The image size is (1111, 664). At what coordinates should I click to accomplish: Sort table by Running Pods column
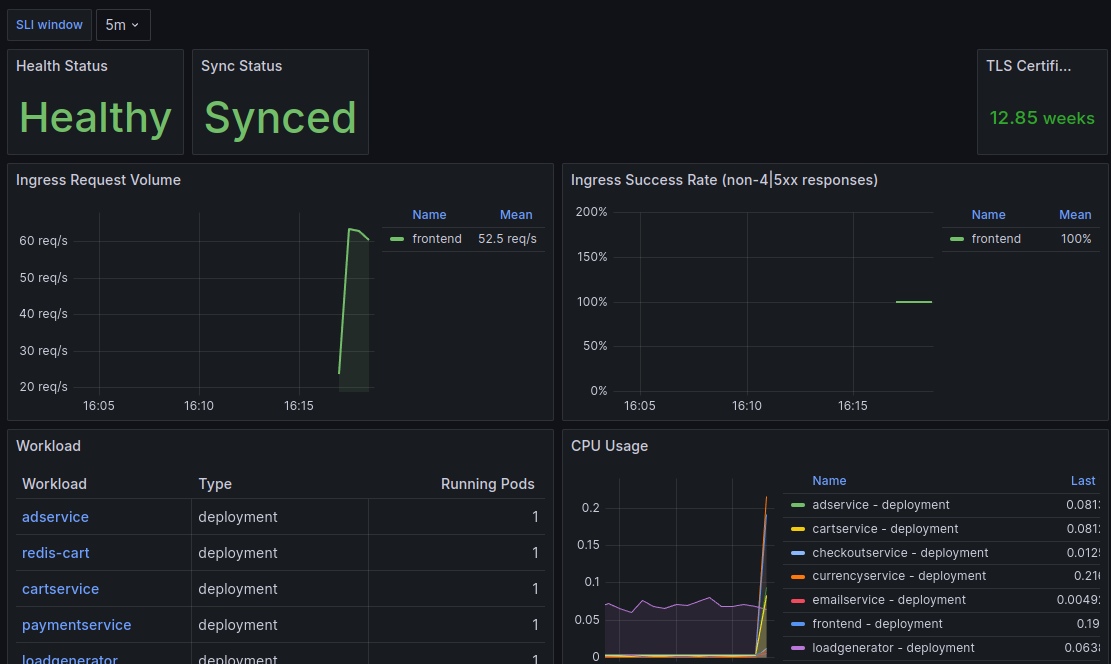click(x=487, y=484)
